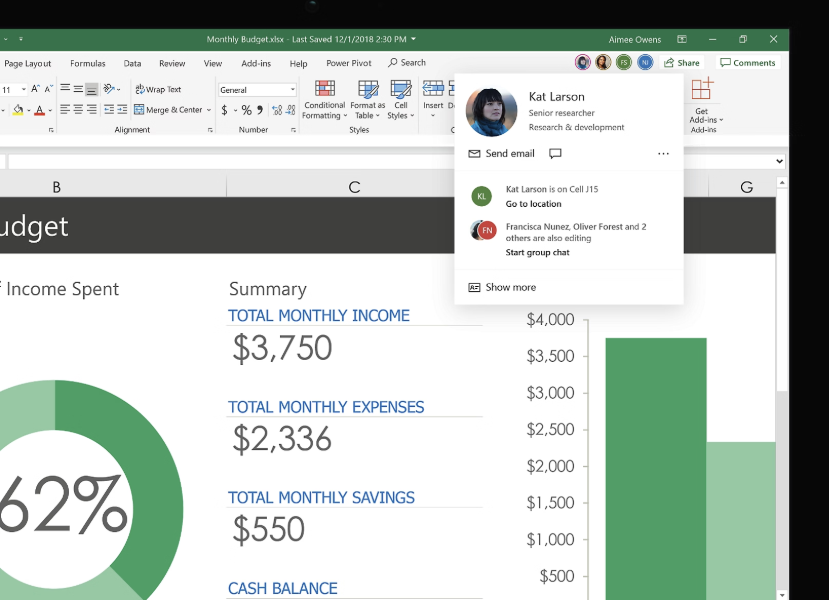This screenshot has height=600, width=829.
Task: Open the Get Add-ins button
Action: [x=704, y=101]
